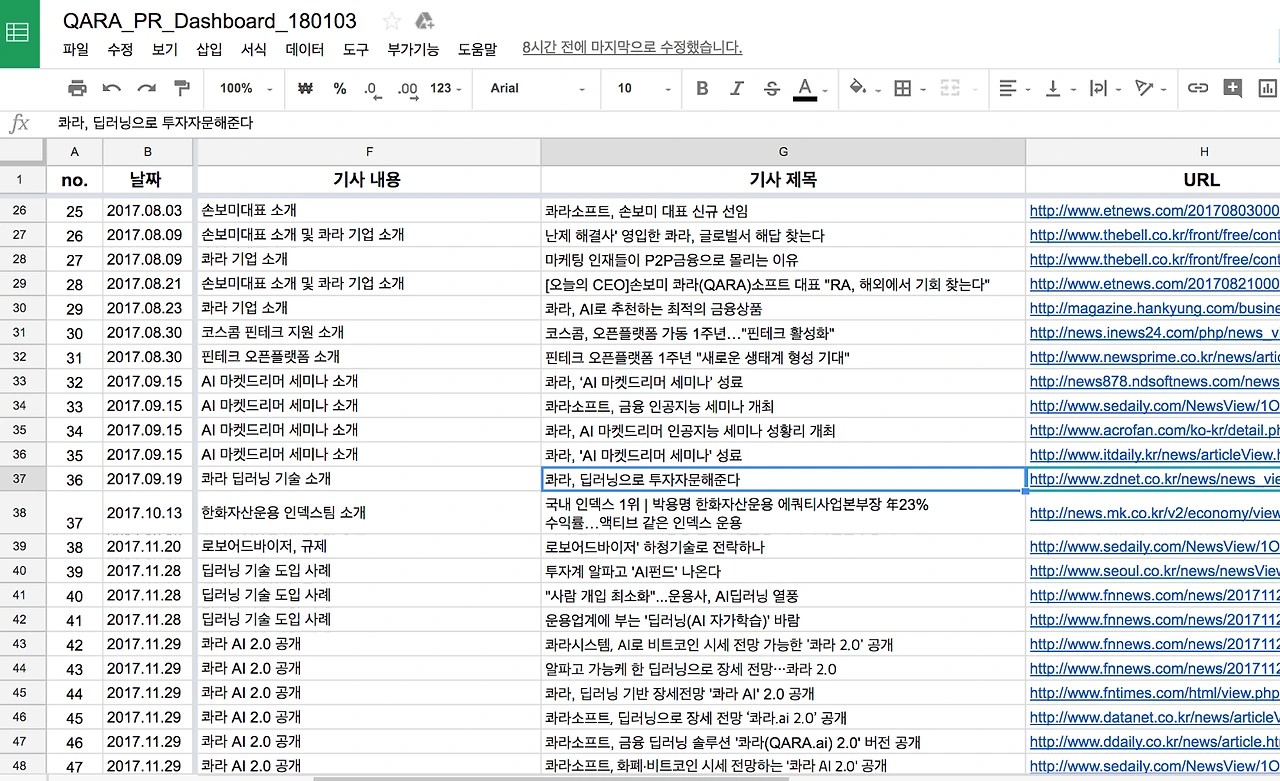Toggle italic formatting
This screenshot has width=1280, height=781.
click(x=737, y=88)
